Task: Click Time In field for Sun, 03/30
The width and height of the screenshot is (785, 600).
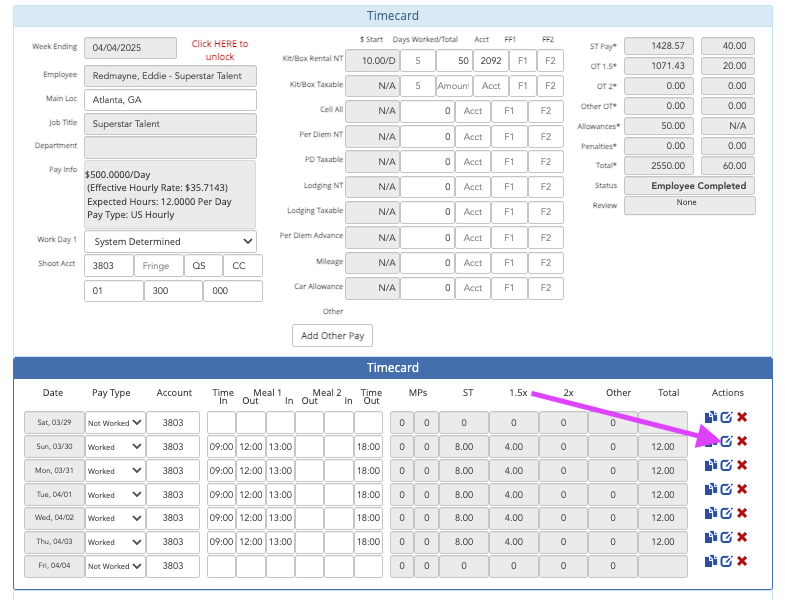Action: (x=221, y=447)
